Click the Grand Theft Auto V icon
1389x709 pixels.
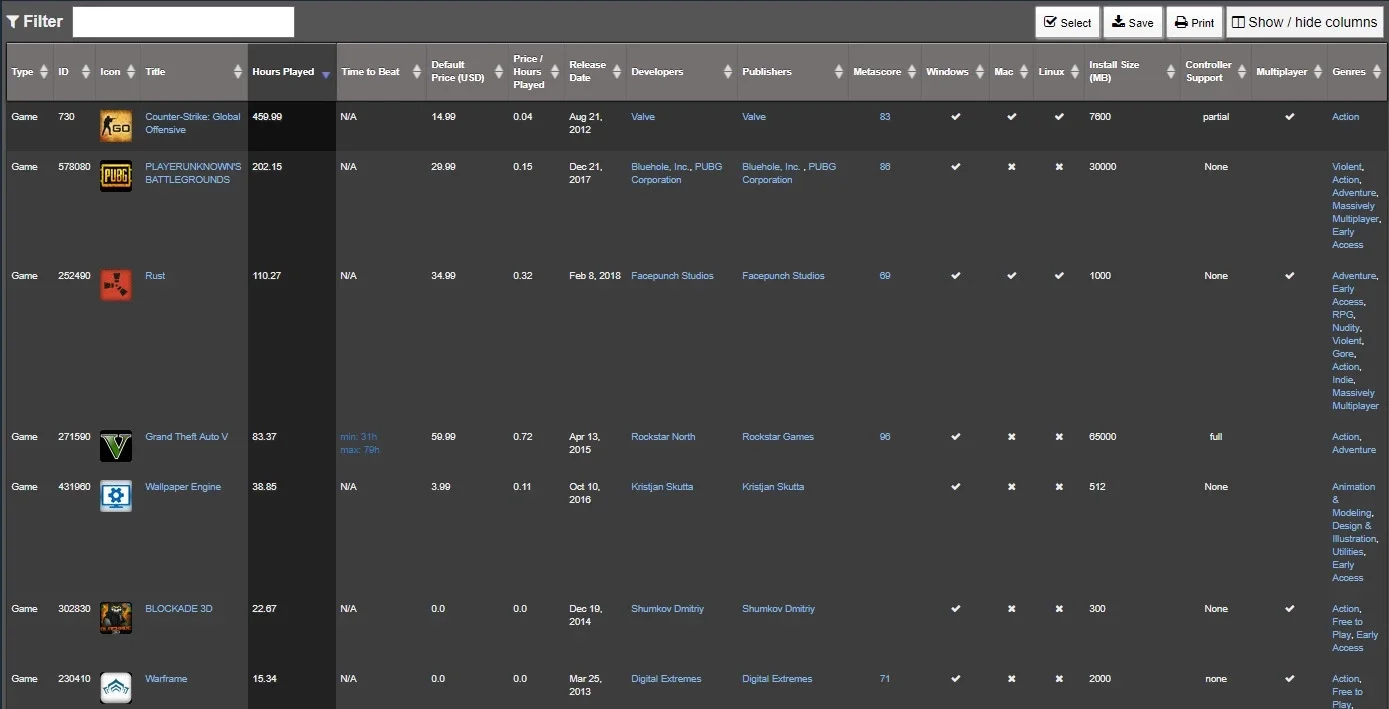pos(116,446)
